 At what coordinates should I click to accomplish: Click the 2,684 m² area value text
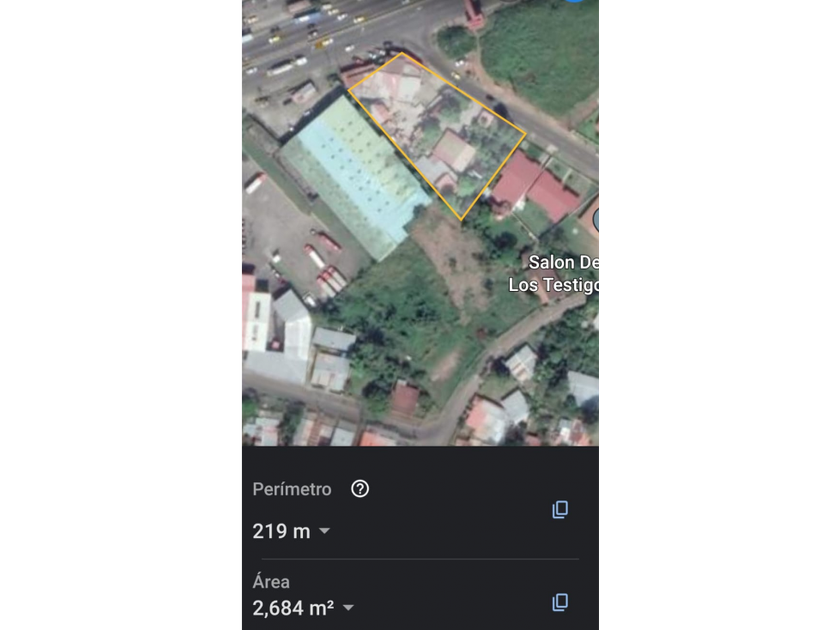[x=293, y=607]
